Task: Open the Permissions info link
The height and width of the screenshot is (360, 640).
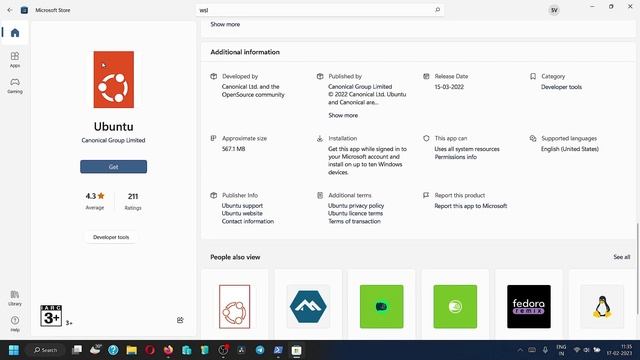Action: click(x=456, y=157)
